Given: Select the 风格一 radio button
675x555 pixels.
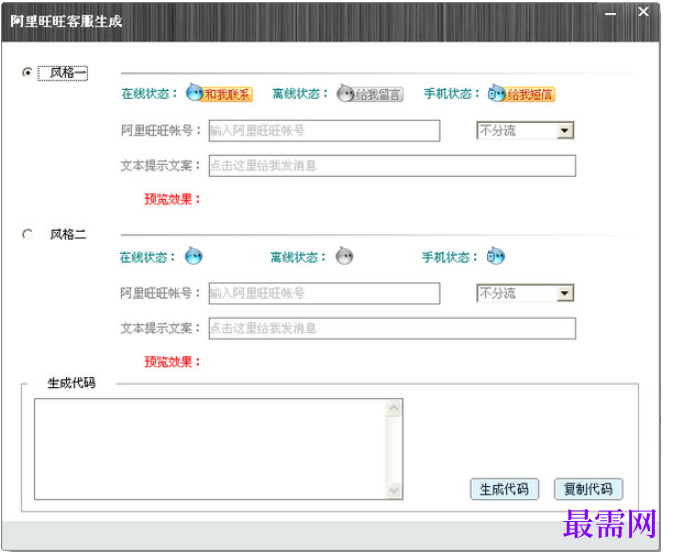Looking at the screenshot, I should (x=27, y=72).
